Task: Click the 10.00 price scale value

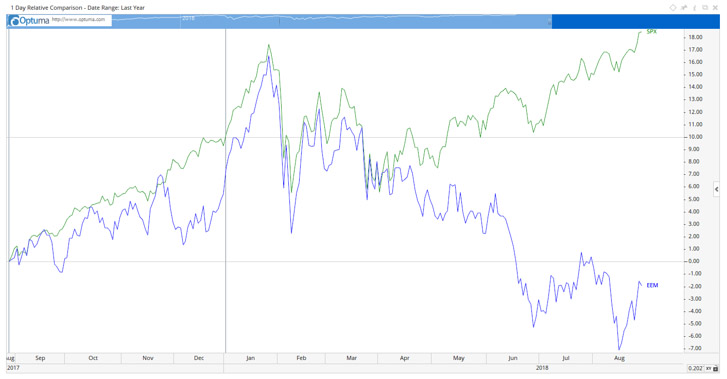Action: point(695,137)
